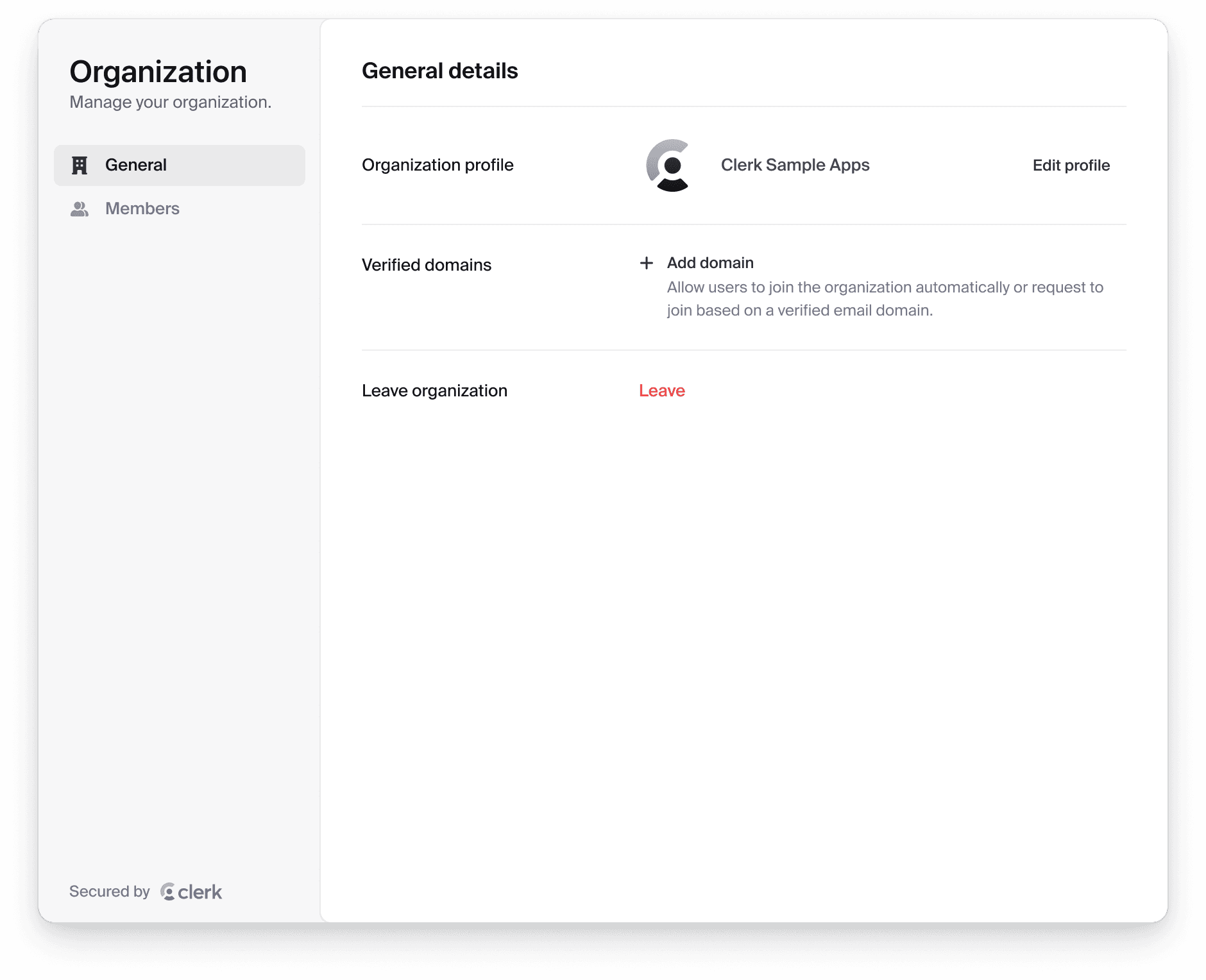Click the Manage your organization subtitle
This screenshot has height=980, width=1206.
170,103
